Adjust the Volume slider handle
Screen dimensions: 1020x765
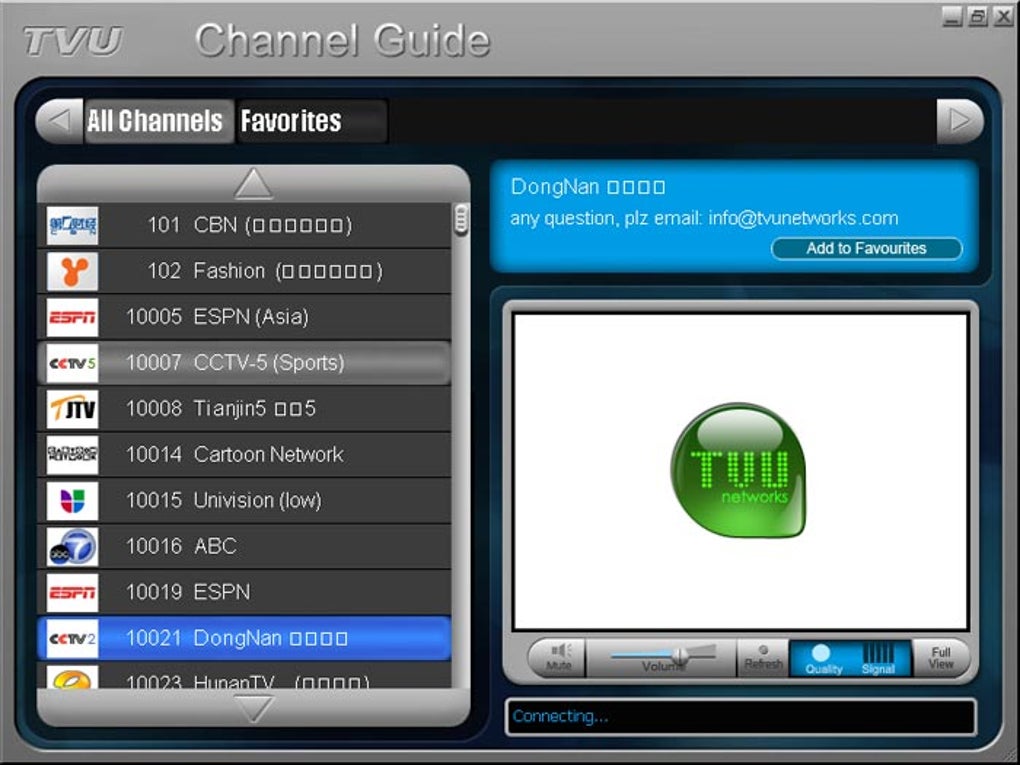click(680, 656)
